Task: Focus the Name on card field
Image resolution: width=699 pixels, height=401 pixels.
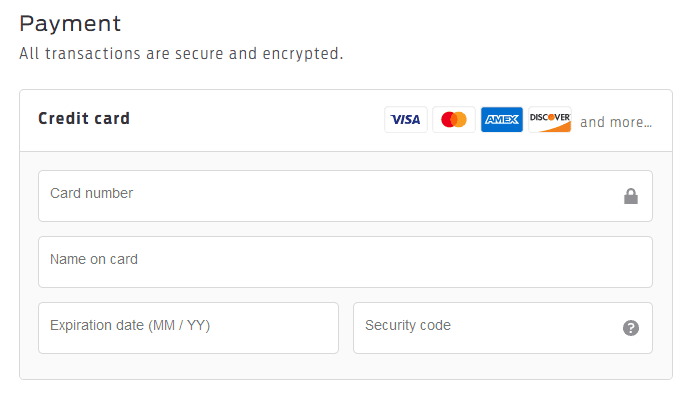Action: tap(345, 262)
